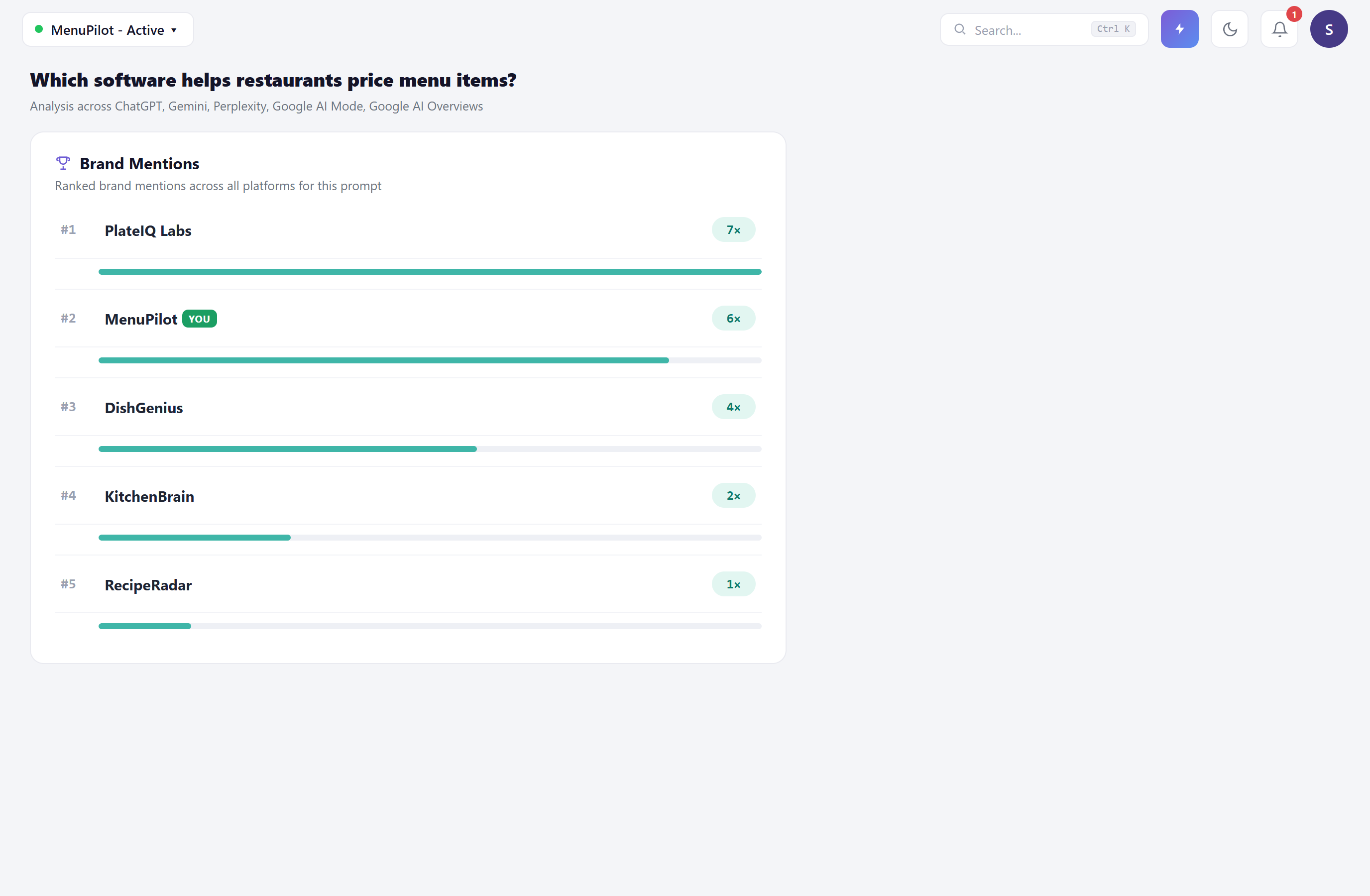Viewport: 1370px width, 896px height.
Task: Click the YOU badge next to MenuPilot
Action: click(199, 319)
